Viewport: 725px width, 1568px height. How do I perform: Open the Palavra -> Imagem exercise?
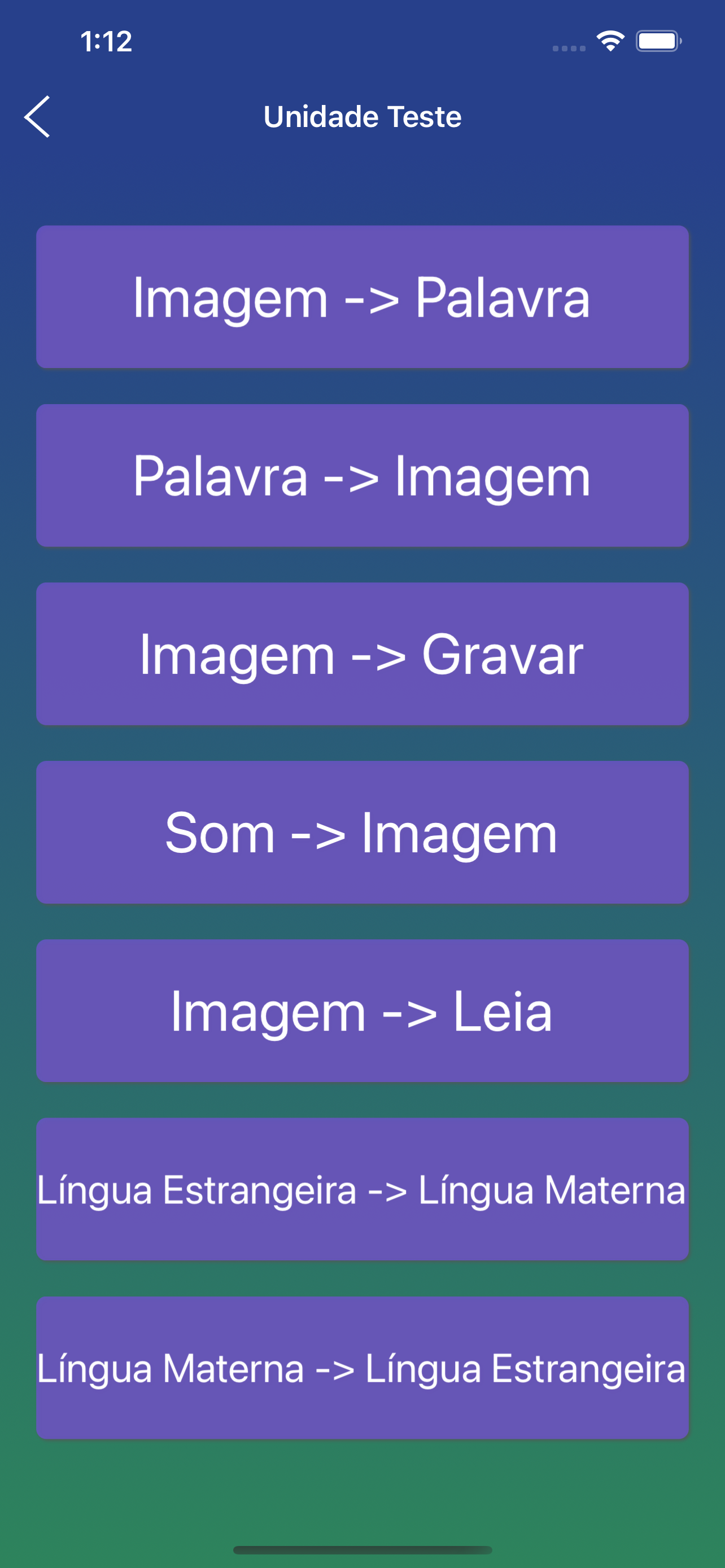tap(362, 474)
